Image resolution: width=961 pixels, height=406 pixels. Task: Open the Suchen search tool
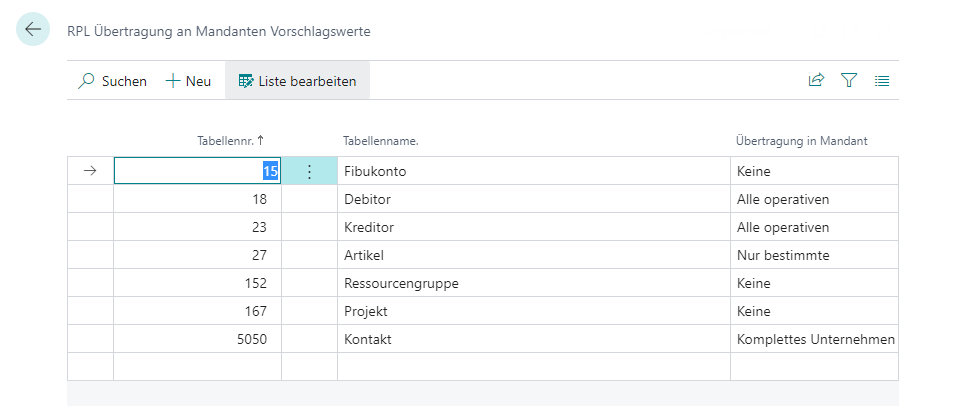[x=113, y=81]
